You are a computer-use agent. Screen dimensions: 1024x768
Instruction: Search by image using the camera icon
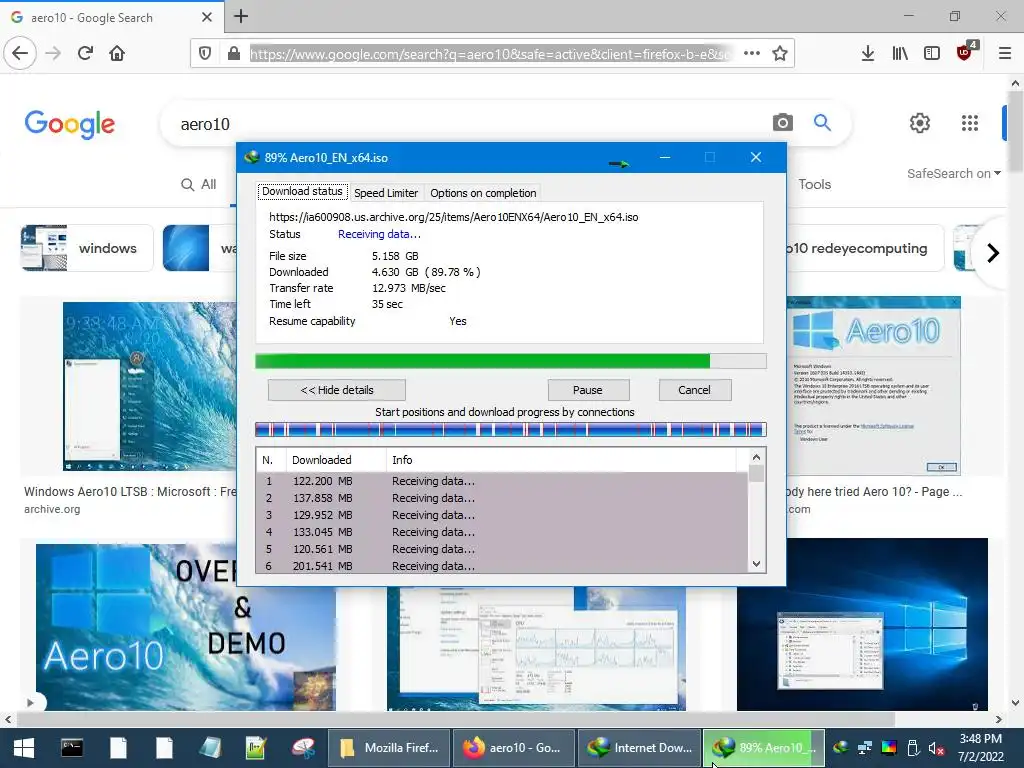click(x=782, y=122)
